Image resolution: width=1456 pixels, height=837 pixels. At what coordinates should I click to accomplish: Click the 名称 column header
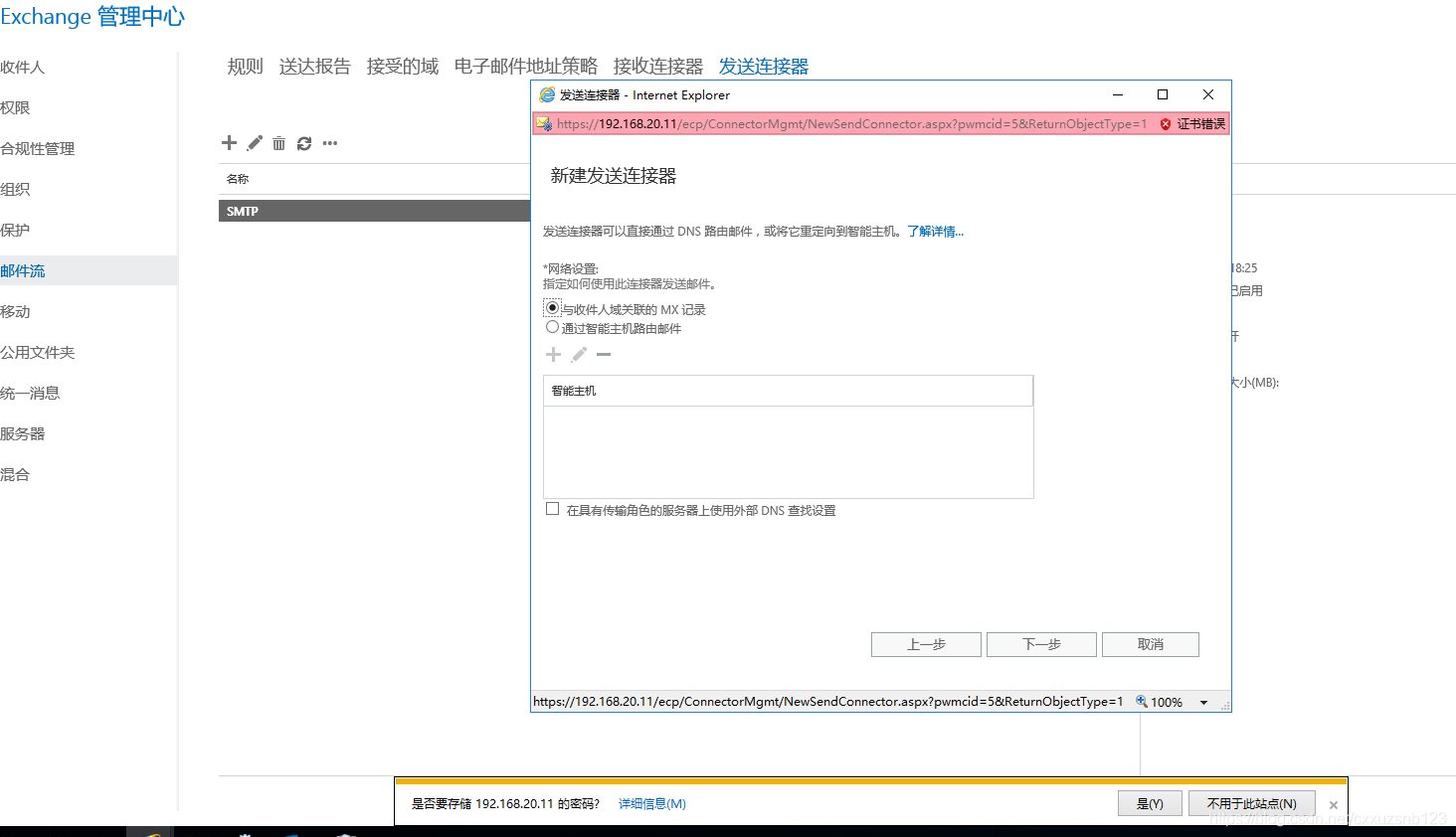tap(238, 179)
